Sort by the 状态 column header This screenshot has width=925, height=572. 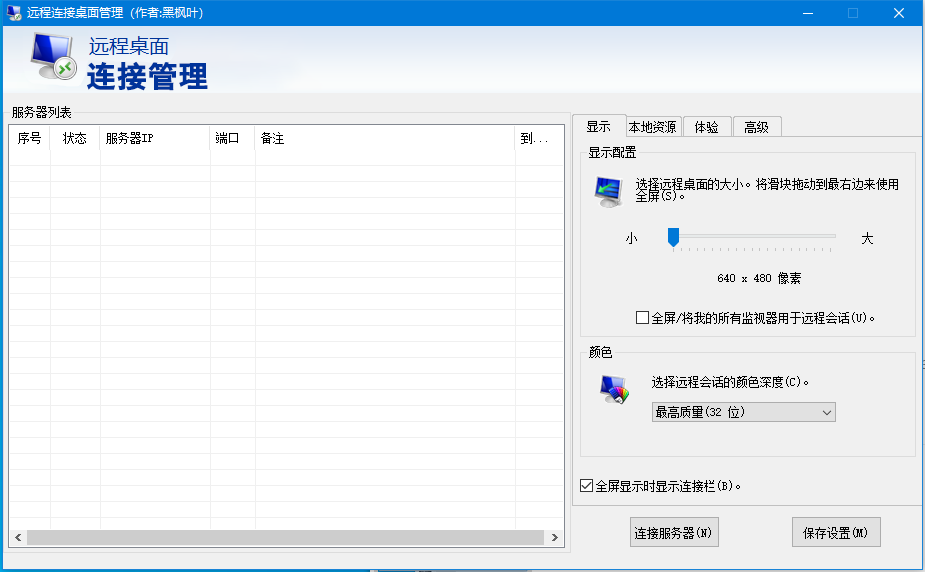pos(75,138)
